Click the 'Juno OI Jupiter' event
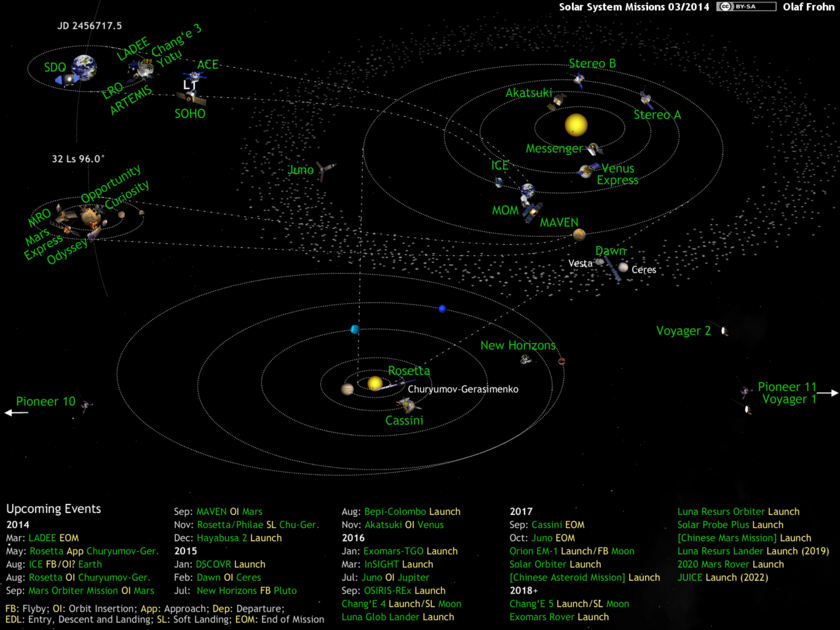 coord(395,578)
